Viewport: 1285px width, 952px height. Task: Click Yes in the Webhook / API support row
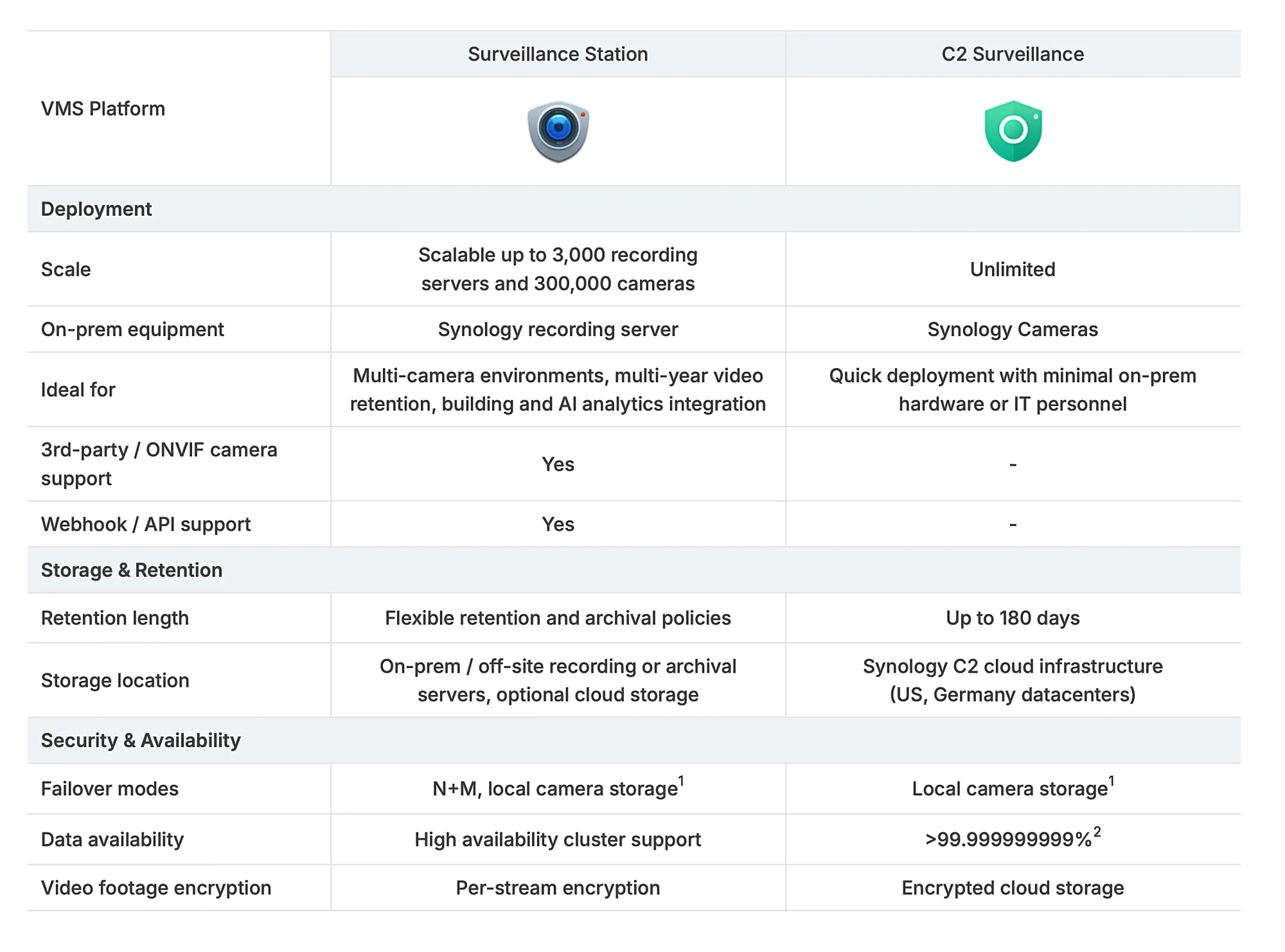tap(558, 524)
